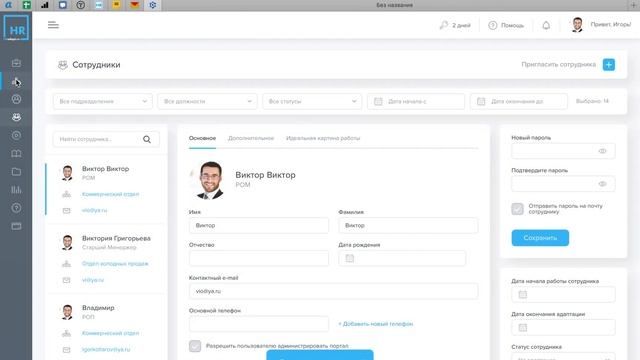This screenshot has height=360, width=640.
Task: Expand the Все подразделения dropdown
Action: [x=103, y=101]
